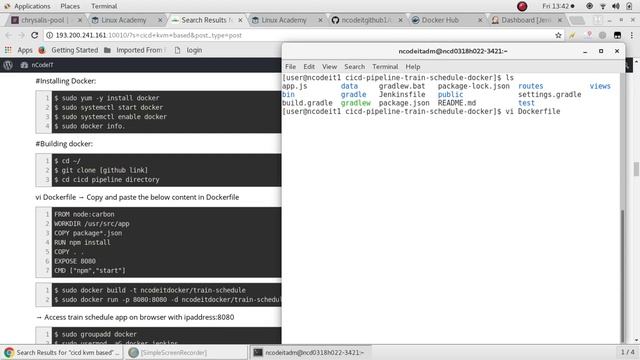
Task: Open the View menu in the terminal window
Action: (329, 67)
